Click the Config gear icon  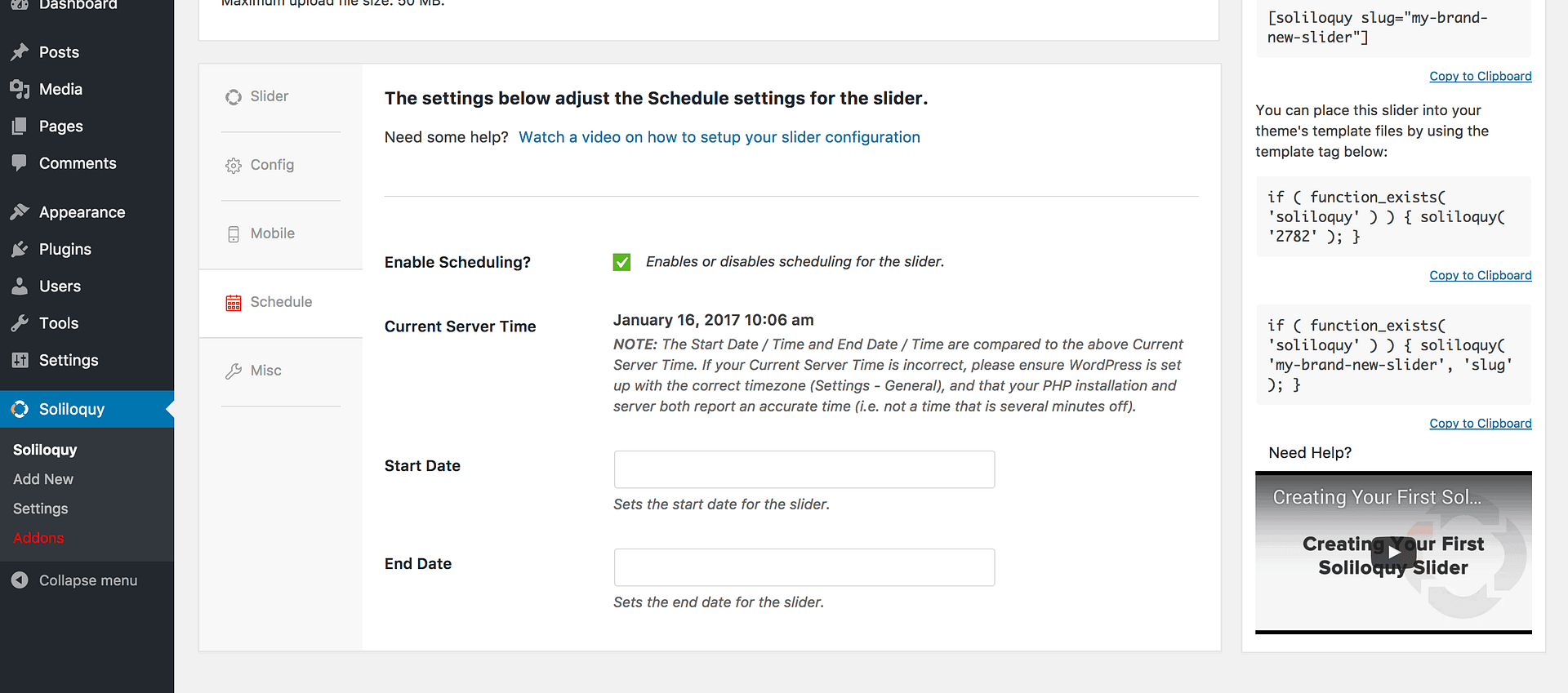coord(234,166)
